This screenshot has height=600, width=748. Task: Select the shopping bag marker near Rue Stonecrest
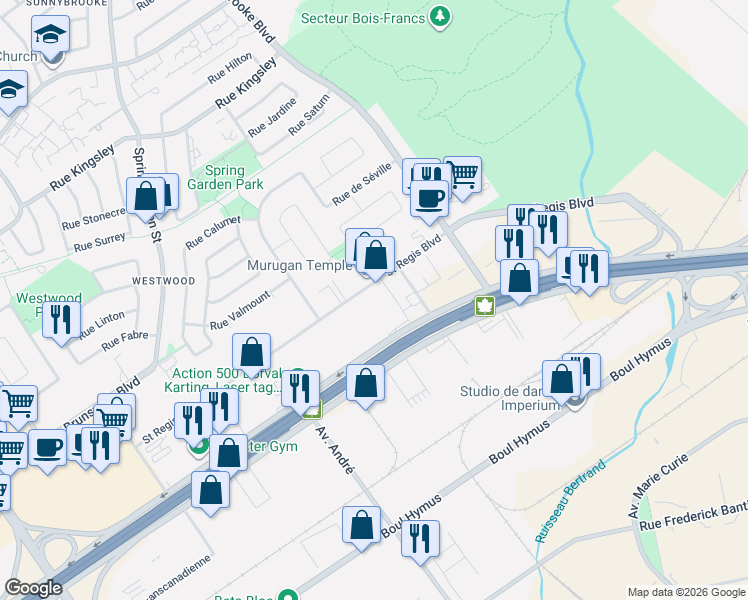pos(146,197)
